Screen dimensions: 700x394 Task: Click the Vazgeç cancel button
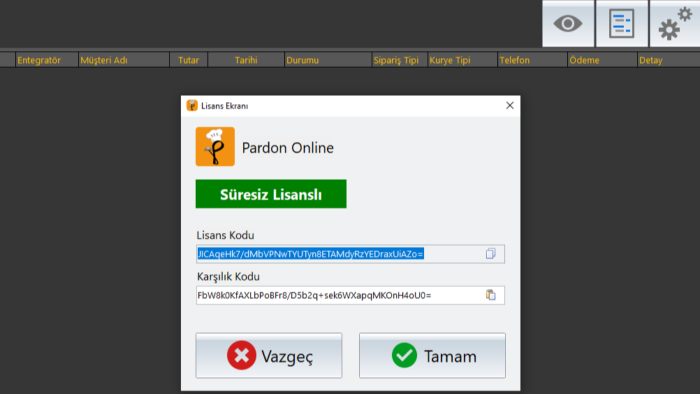(x=269, y=356)
